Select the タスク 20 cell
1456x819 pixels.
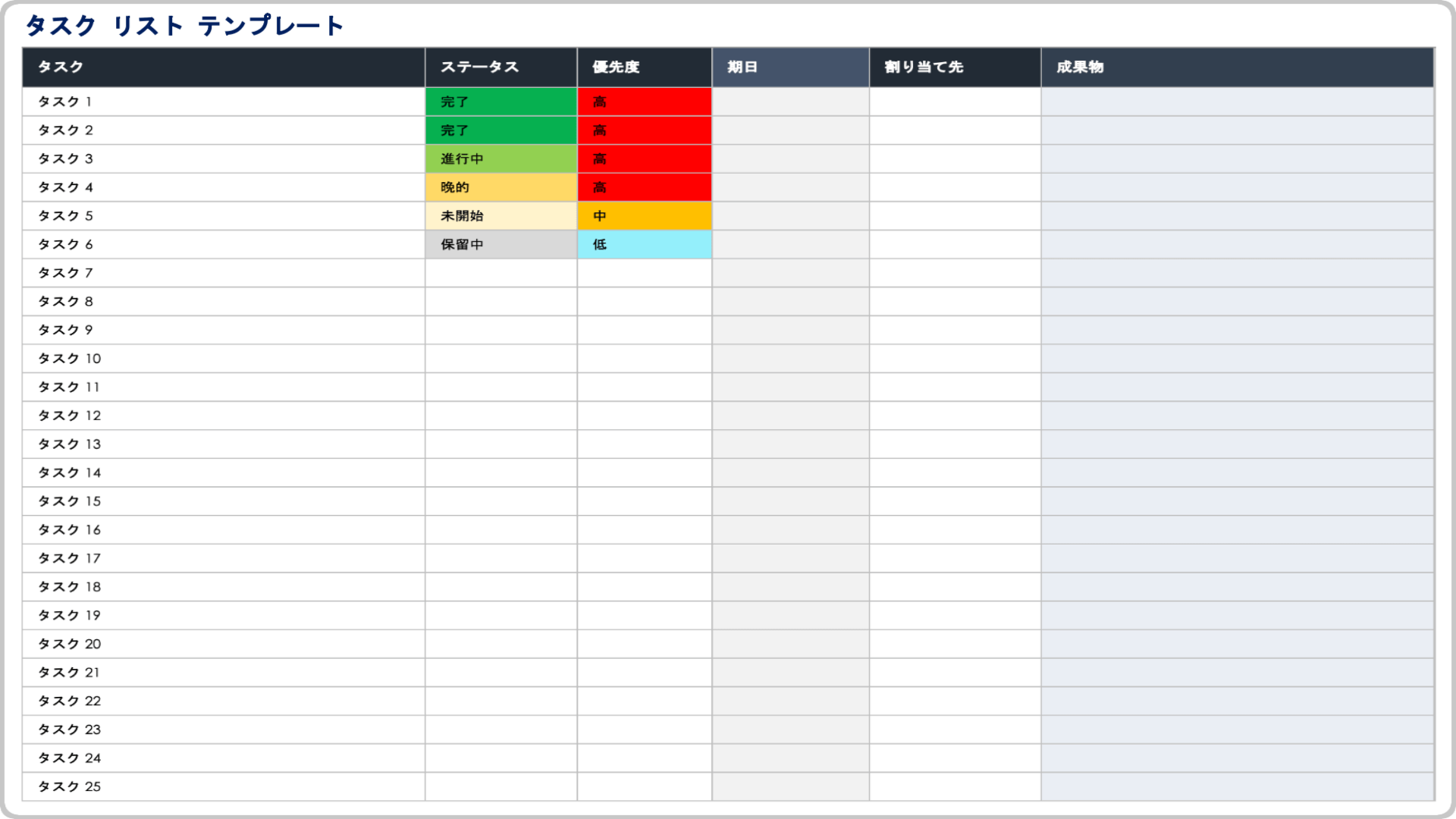[x=224, y=644]
